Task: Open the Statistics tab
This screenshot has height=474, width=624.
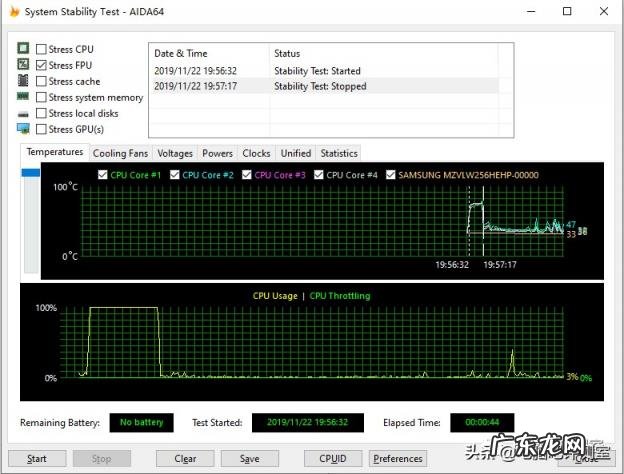Action: 339,153
